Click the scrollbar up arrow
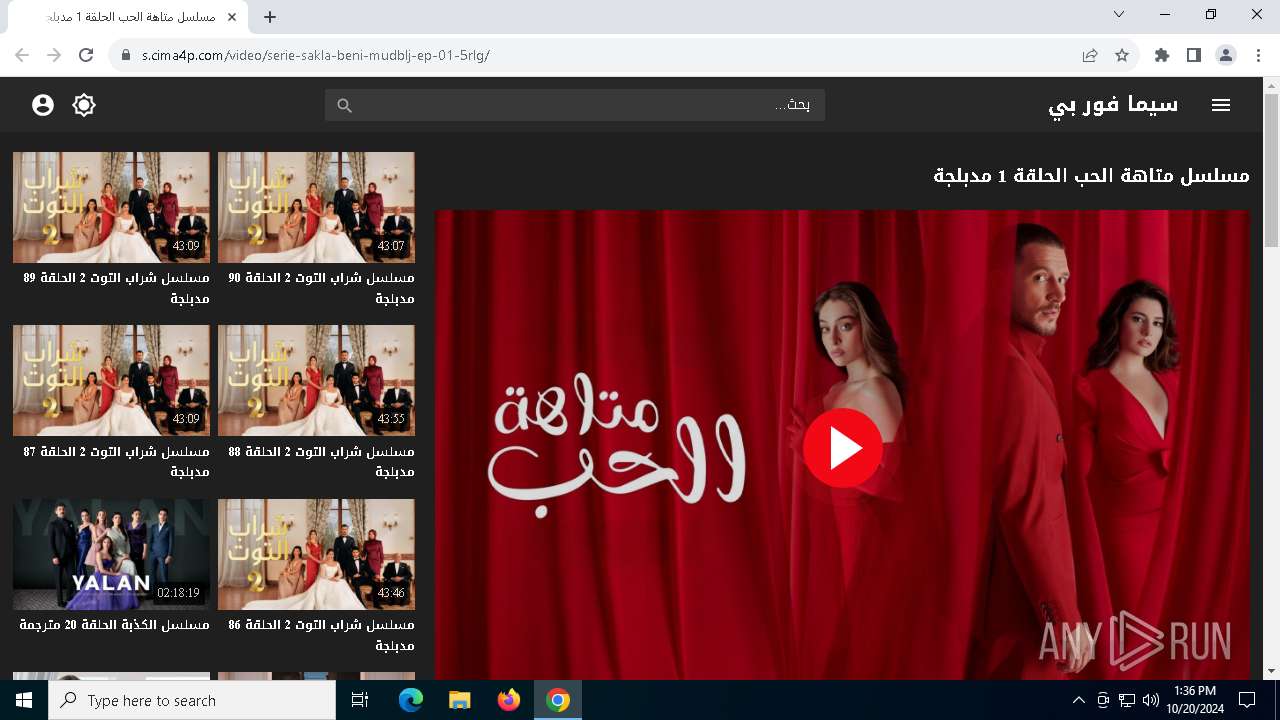Screen dimensions: 1280x720 point(1272,86)
